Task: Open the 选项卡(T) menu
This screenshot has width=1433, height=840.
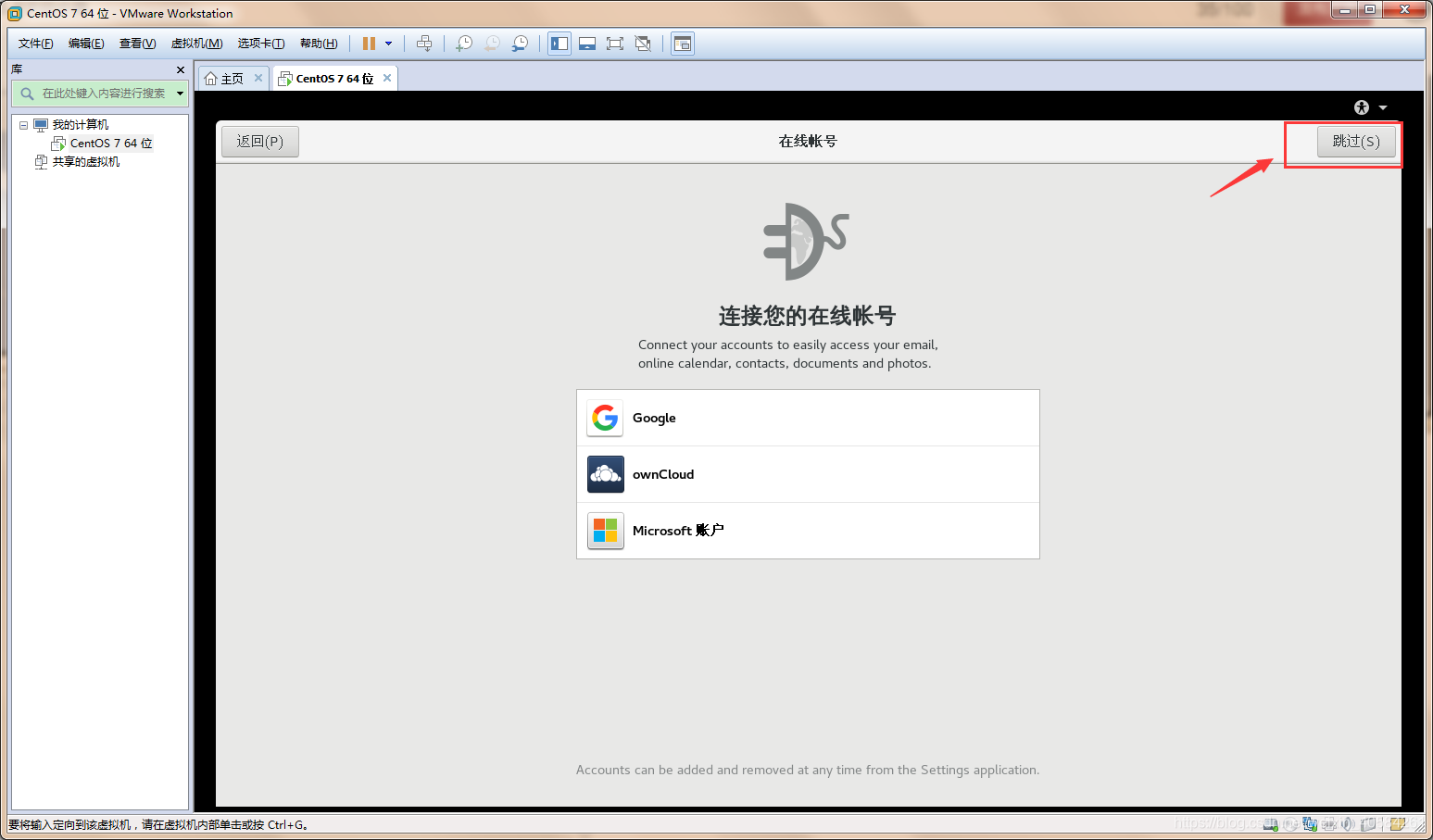Action: point(261,44)
